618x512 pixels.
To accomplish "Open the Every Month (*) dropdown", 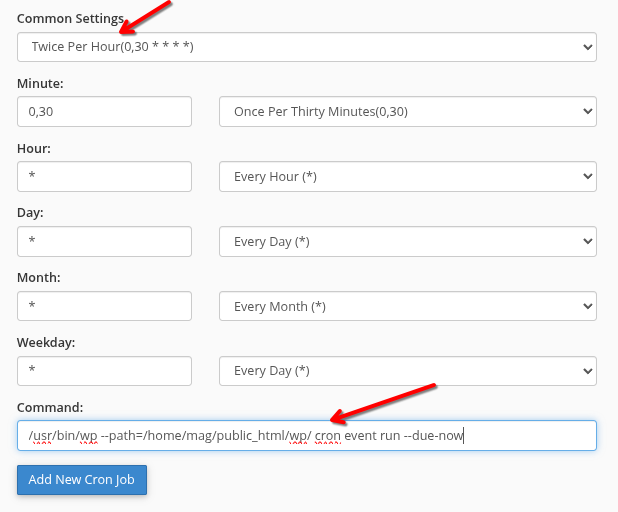I will pyautogui.click(x=408, y=306).
